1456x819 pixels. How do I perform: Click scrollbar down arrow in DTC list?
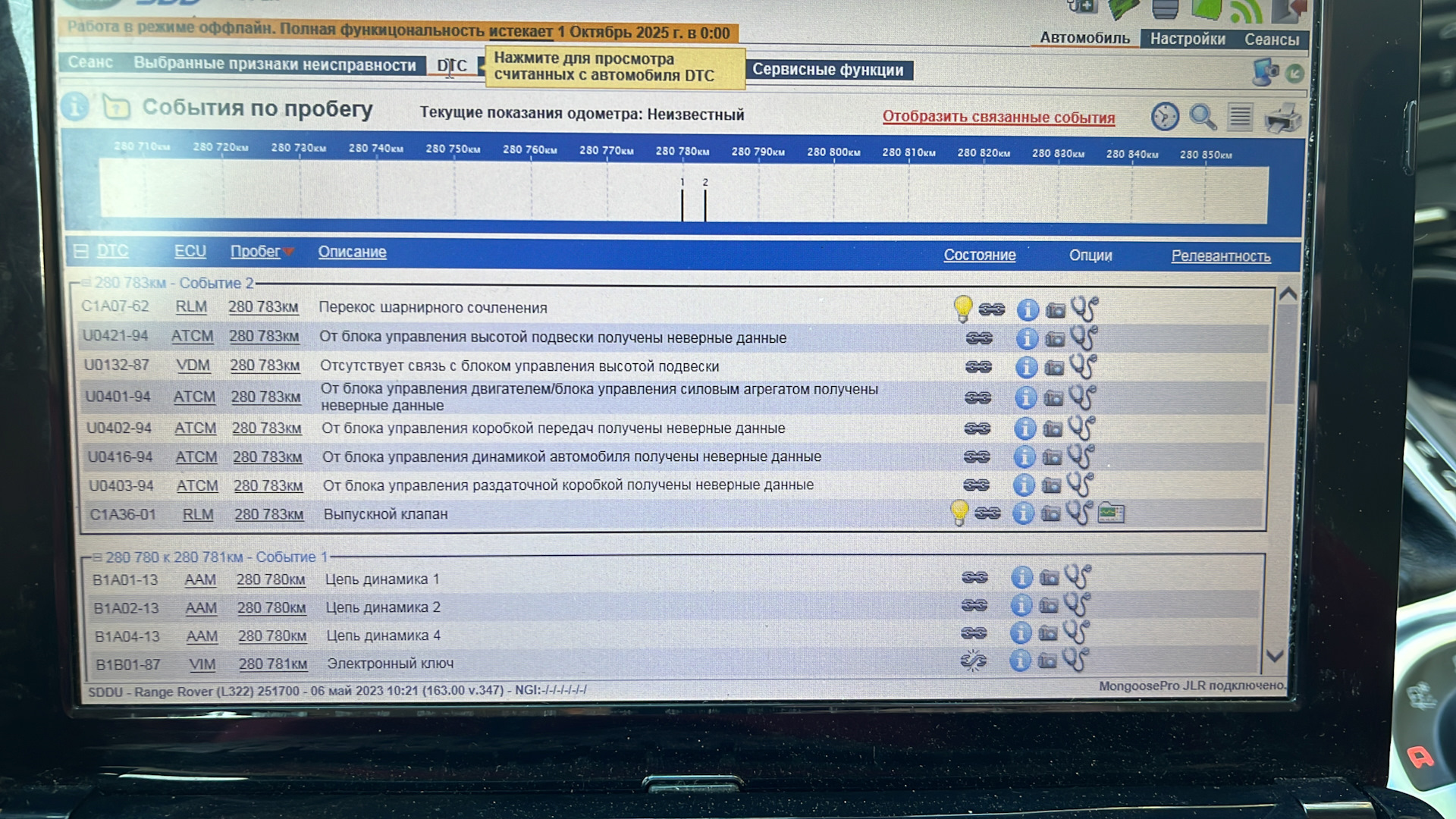click(1275, 656)
